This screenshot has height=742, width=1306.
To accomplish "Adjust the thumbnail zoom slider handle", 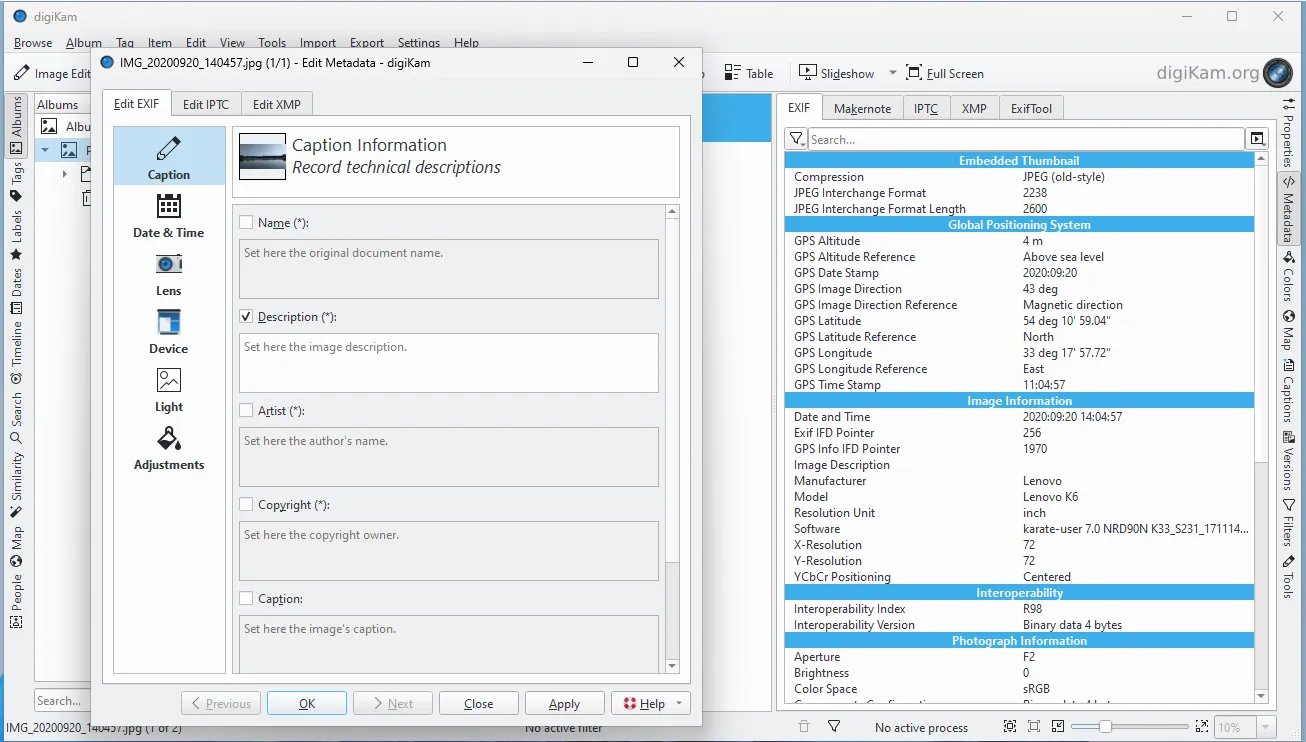I will pos(1105,727).
